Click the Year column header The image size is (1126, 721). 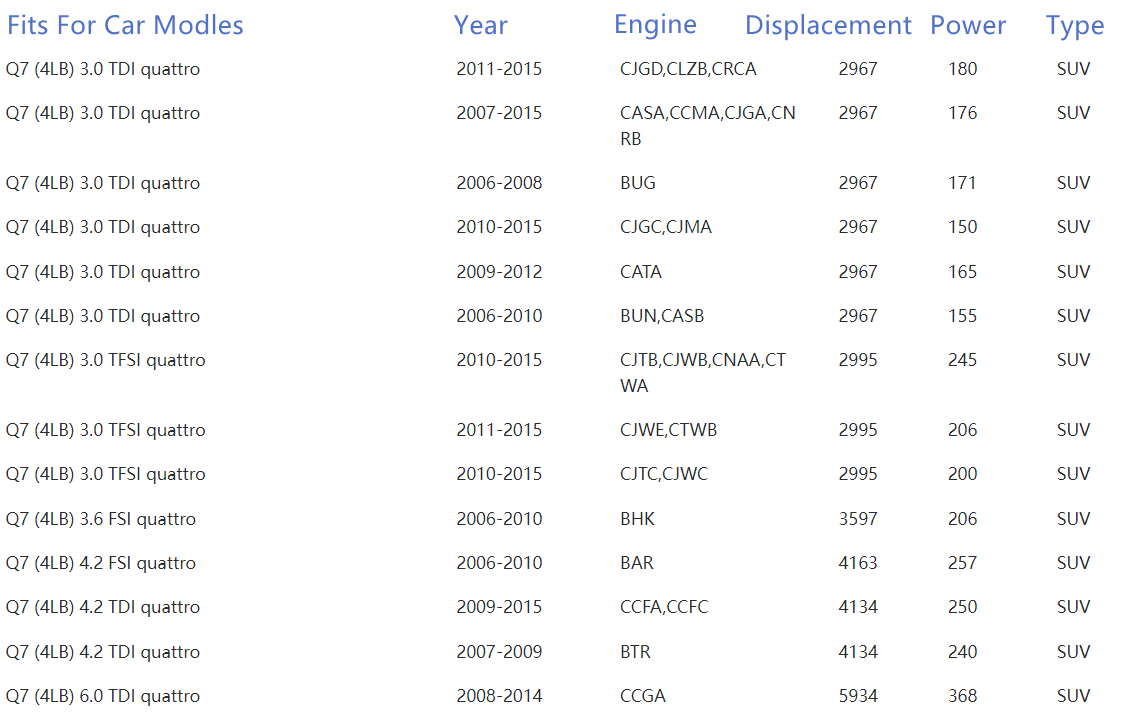(480, 25)
